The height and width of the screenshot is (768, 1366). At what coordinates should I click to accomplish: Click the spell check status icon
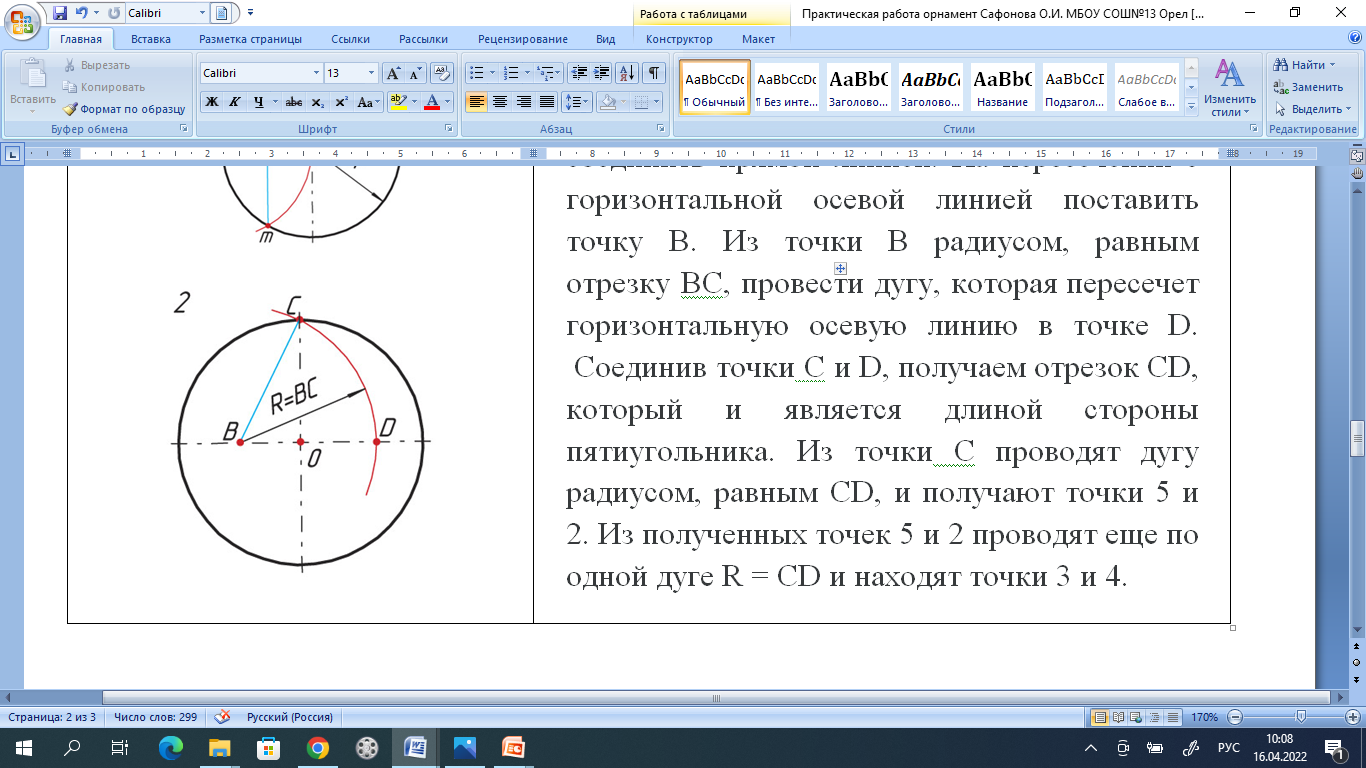[x=222, y=717]
